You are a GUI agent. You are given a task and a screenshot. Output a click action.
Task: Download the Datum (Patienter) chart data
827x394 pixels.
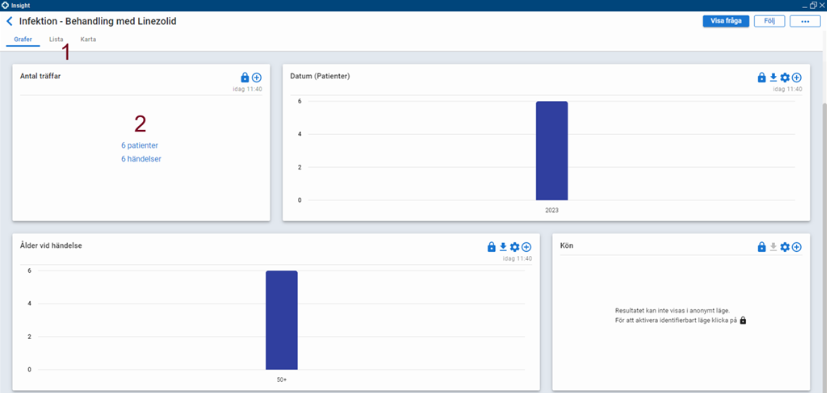pos(773,78)
